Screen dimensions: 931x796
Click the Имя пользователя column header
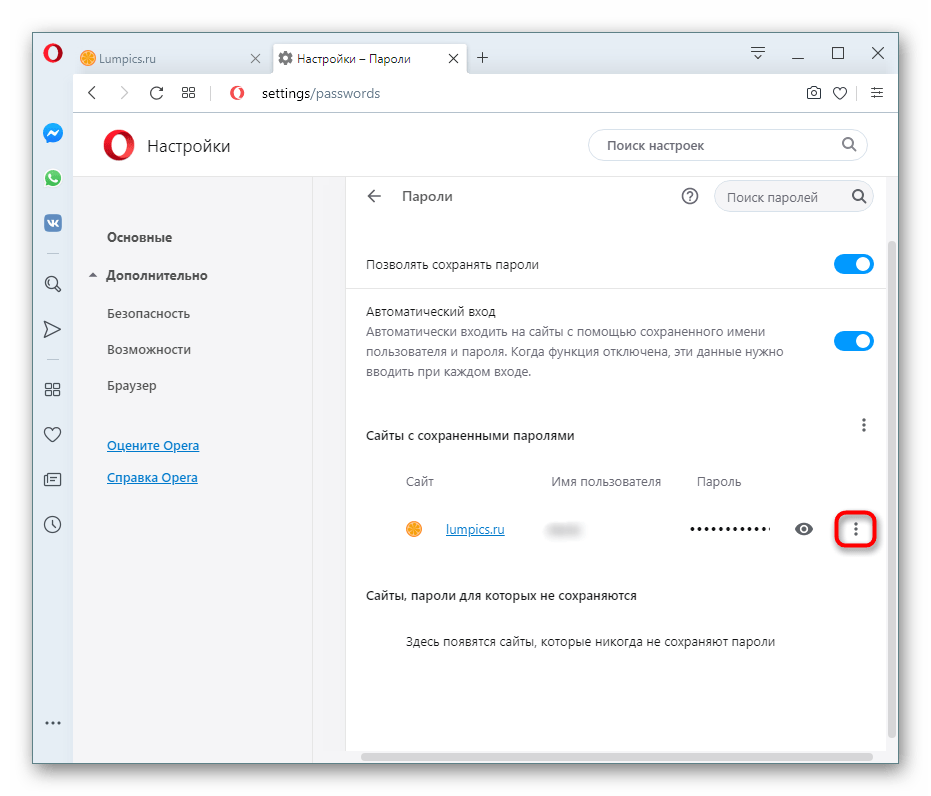[606, 481]
